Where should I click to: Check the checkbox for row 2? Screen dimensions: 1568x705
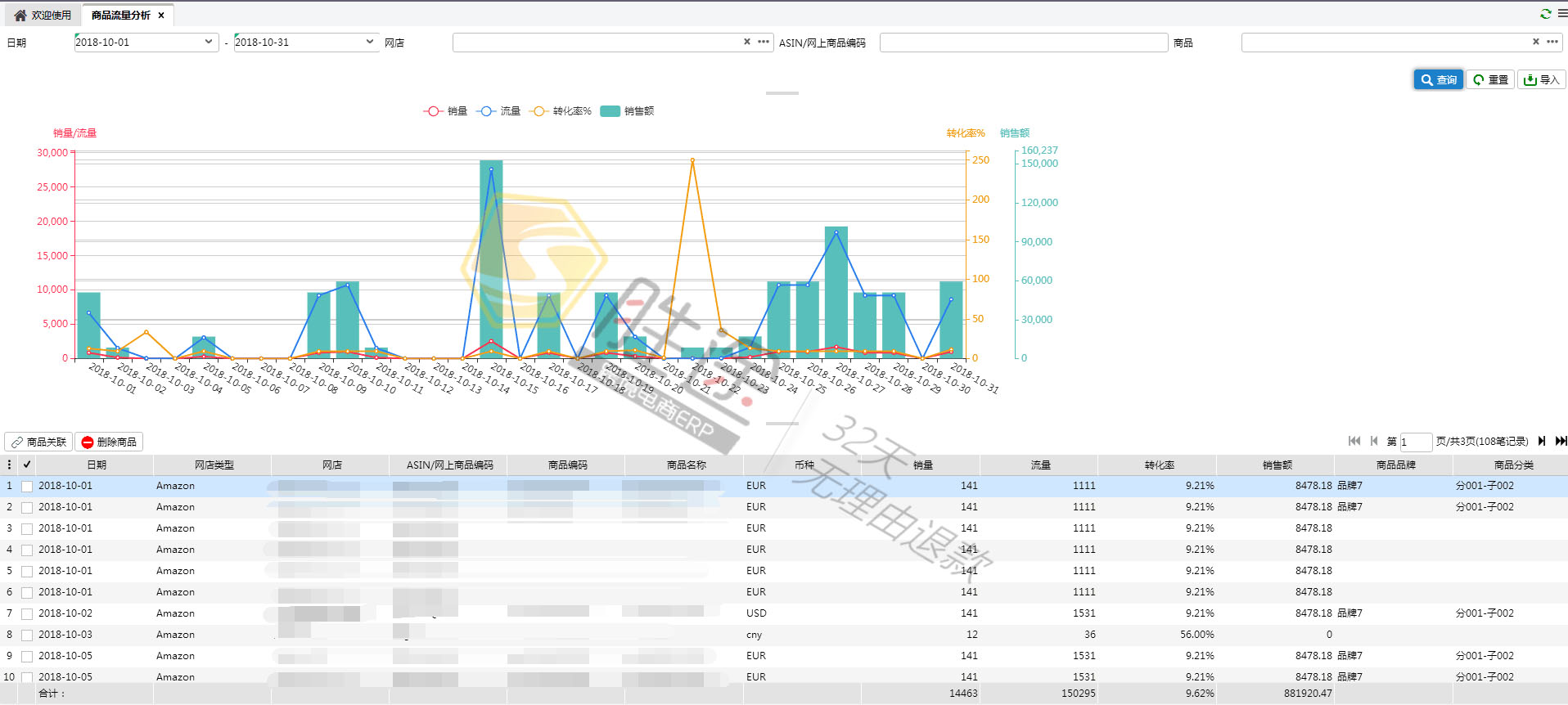(x=27, y=507)
